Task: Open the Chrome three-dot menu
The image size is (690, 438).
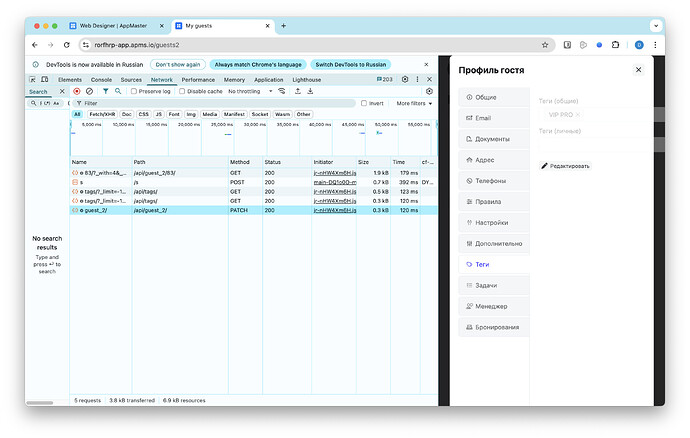Action: tap(655, 45)
